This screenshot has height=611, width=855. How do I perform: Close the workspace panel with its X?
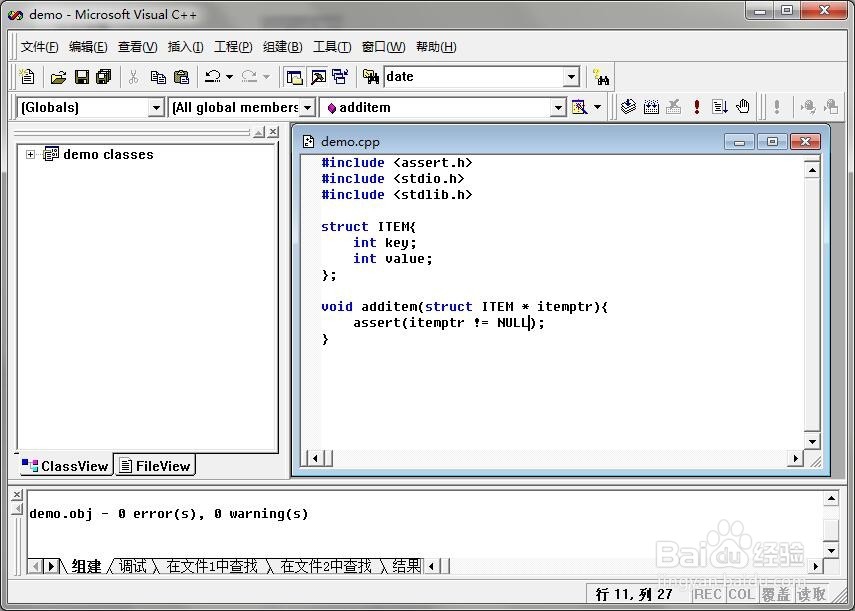[273, 132]
